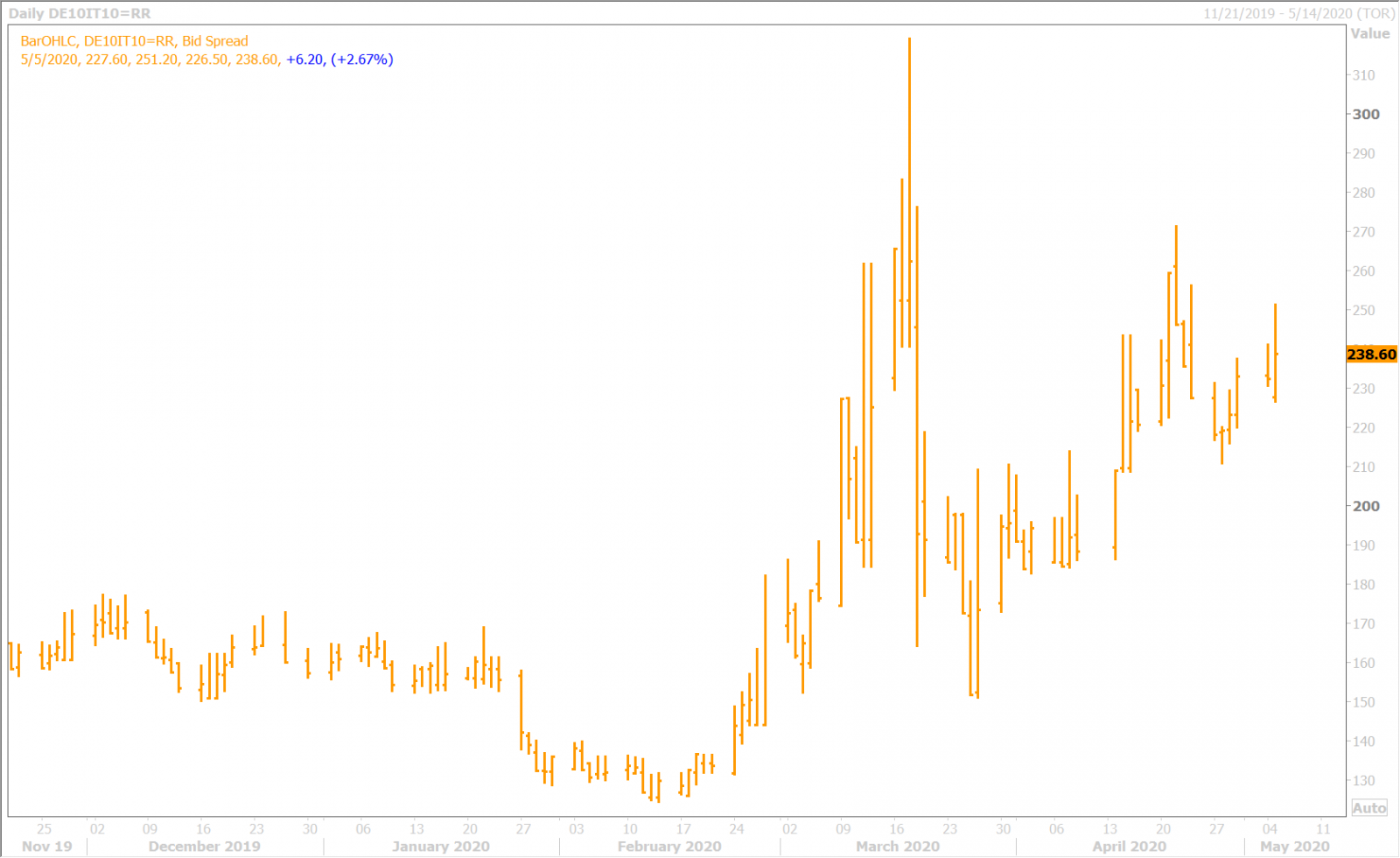This screenshot has width=1400, height=858.
Task: Click the date tick 06 in April 2020
Action: 1057,828
